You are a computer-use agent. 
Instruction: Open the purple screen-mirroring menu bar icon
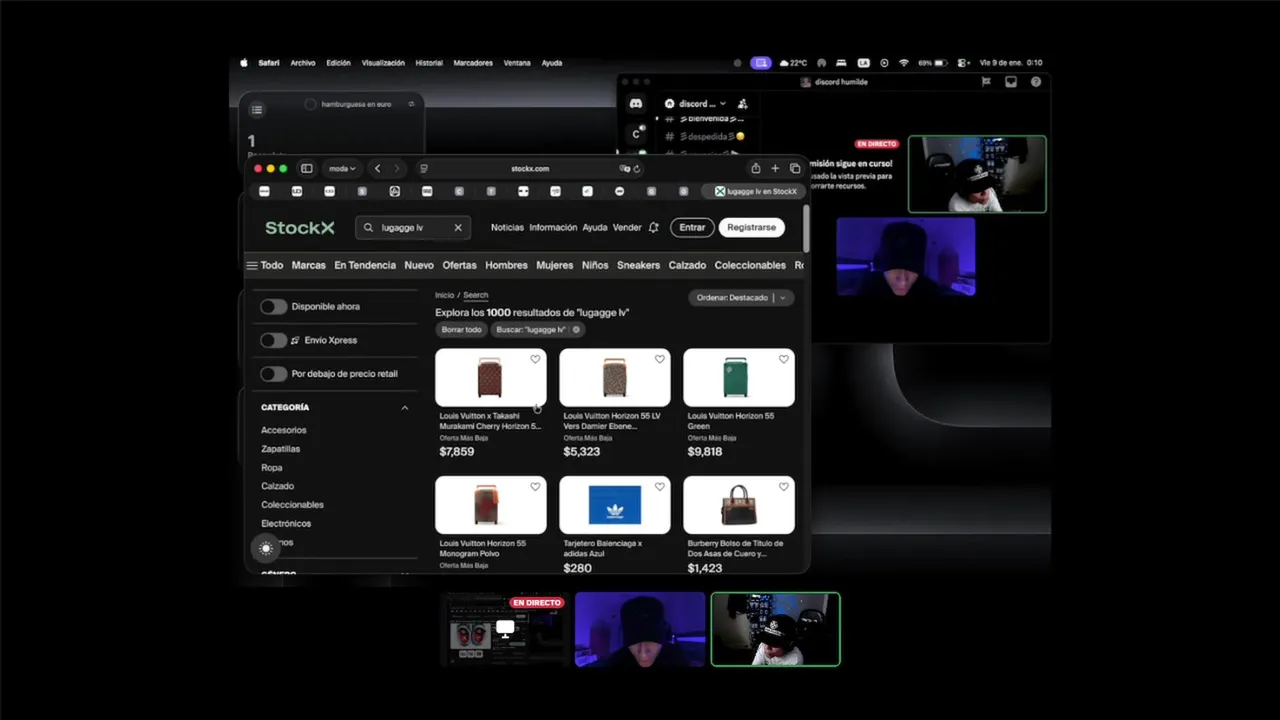[x=761, y=62]
